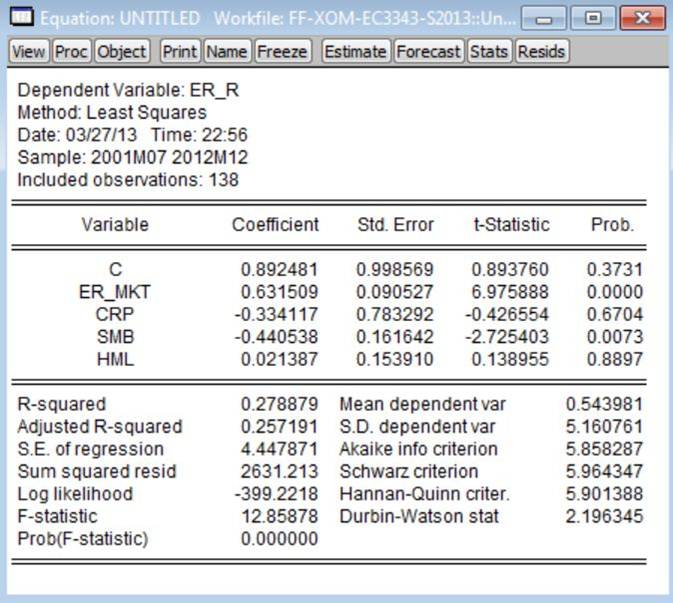The image size is (673, 603).
Task: Click the 'Coefficient' column header
Action: (275, 224)
